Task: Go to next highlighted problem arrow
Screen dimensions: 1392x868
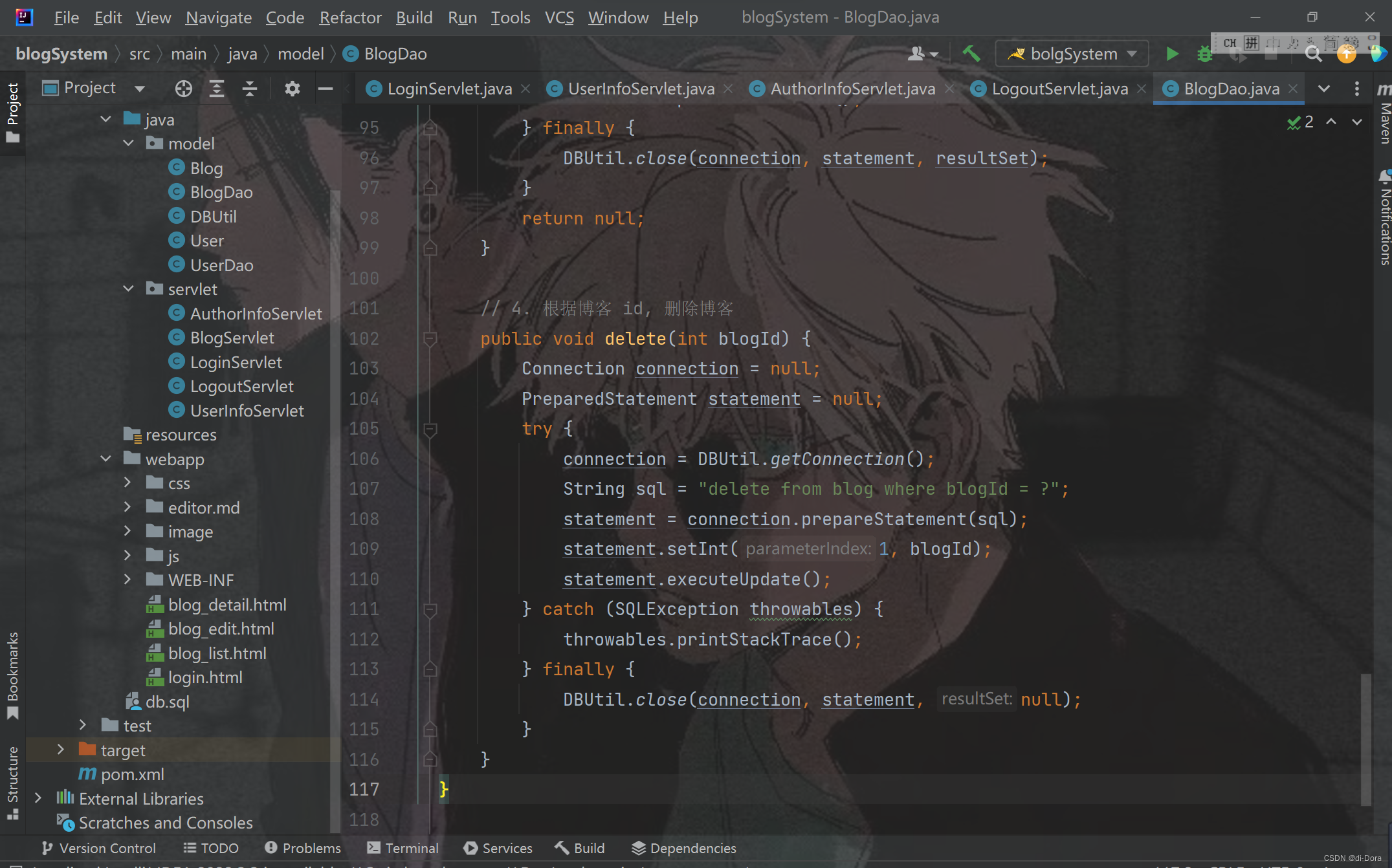Action: pos(1357,122)
